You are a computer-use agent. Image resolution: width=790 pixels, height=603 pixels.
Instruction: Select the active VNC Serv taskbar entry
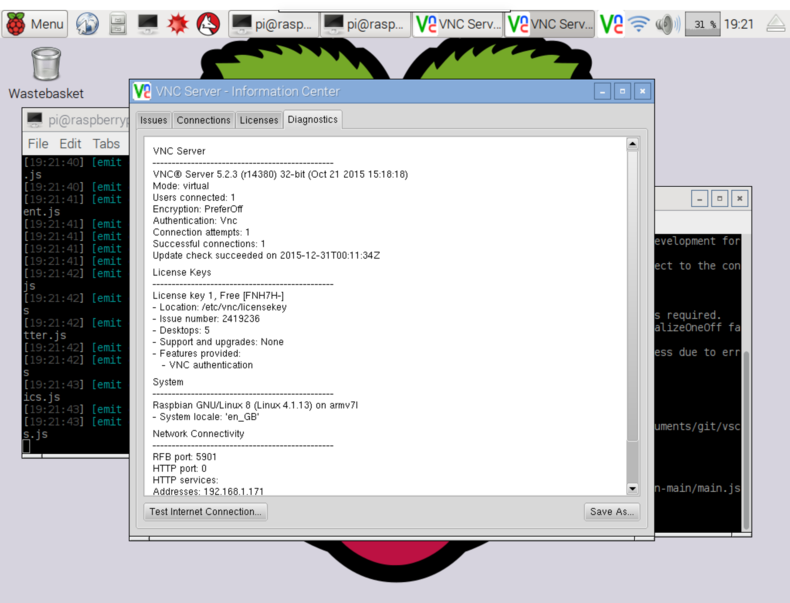550,24
